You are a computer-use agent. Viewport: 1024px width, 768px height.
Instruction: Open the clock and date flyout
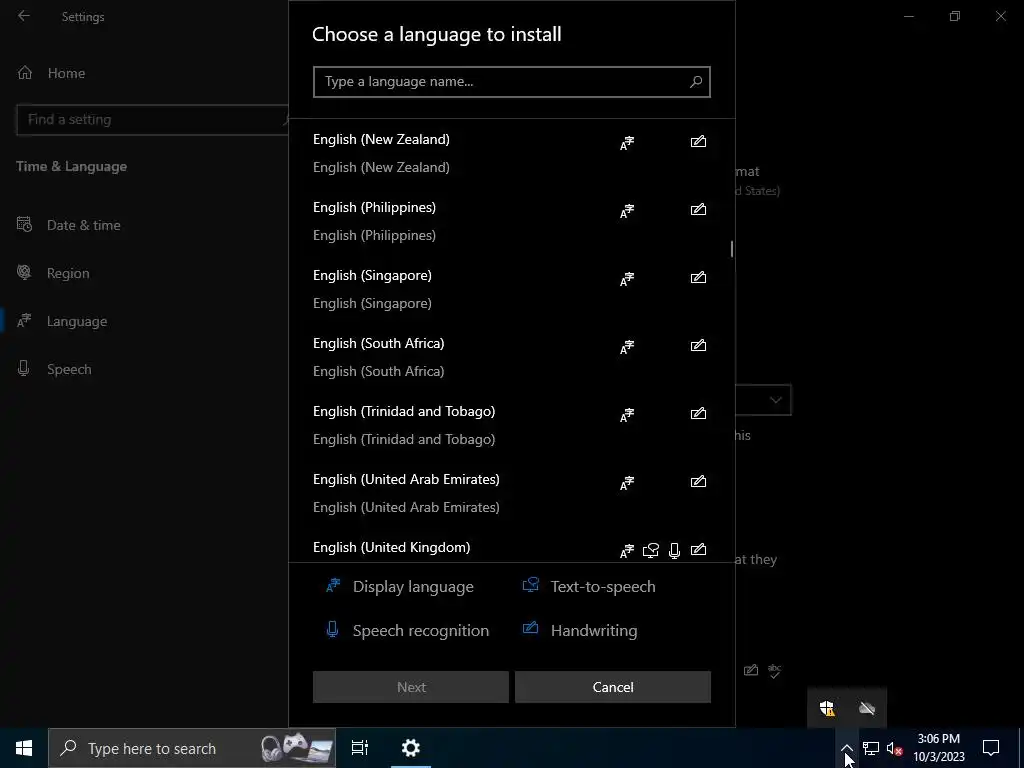pos(938,748)
